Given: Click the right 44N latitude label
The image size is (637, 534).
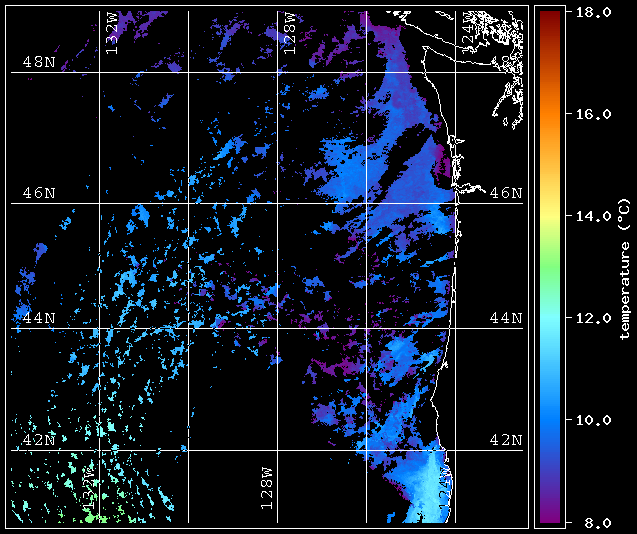Looking at the screenshot, I should pos(505,318).
